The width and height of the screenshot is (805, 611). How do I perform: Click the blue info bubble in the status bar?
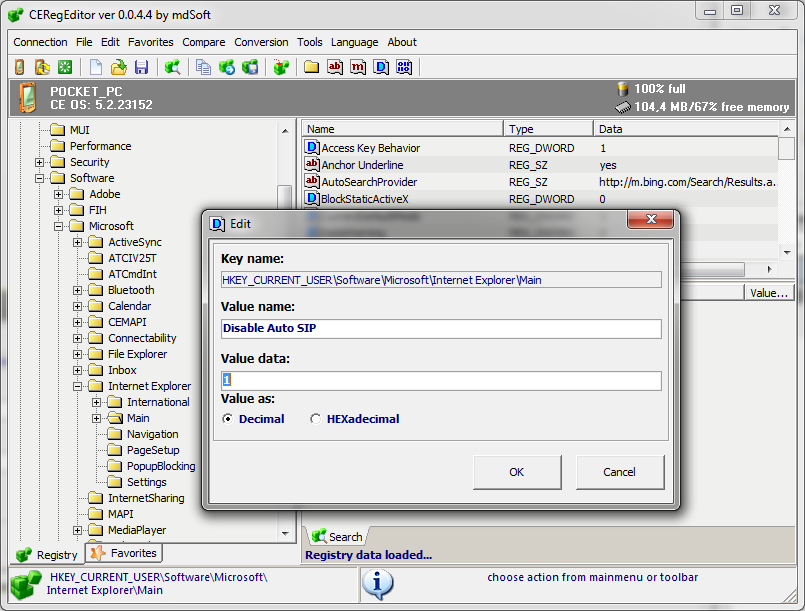[378, 584]
